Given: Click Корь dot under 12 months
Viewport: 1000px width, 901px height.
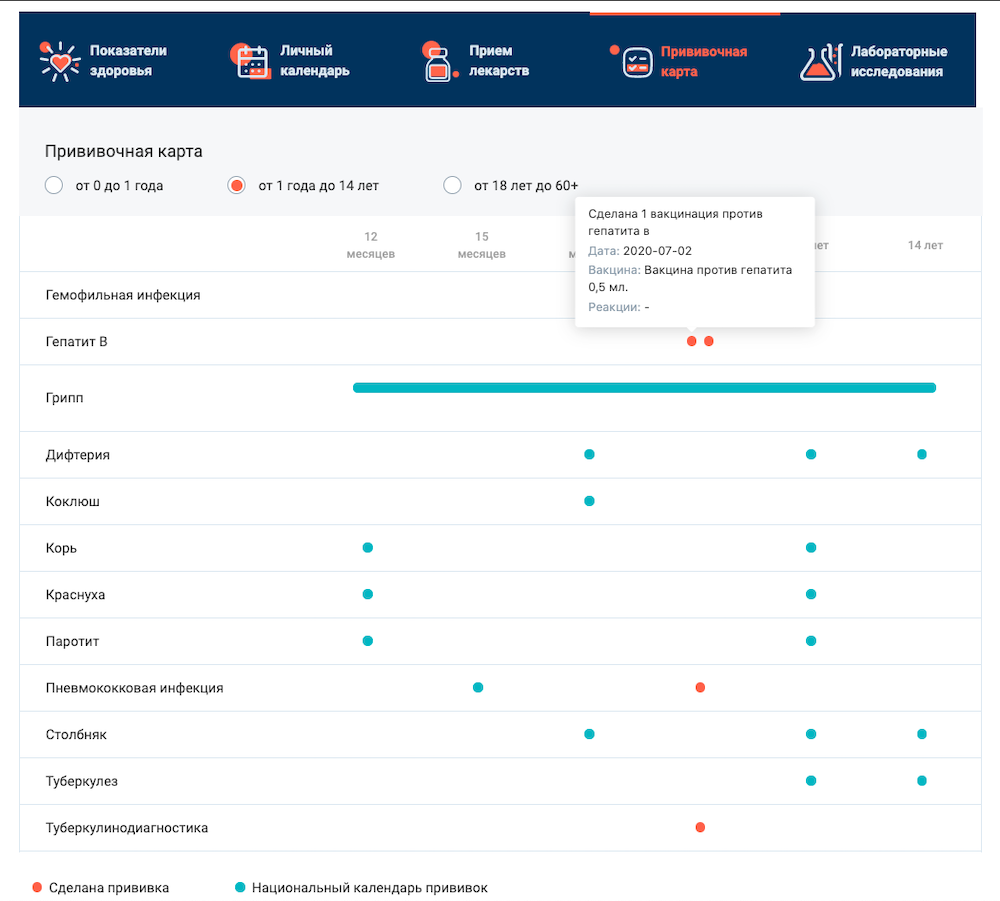Looking at the screenshot, I should pos(368,547).
